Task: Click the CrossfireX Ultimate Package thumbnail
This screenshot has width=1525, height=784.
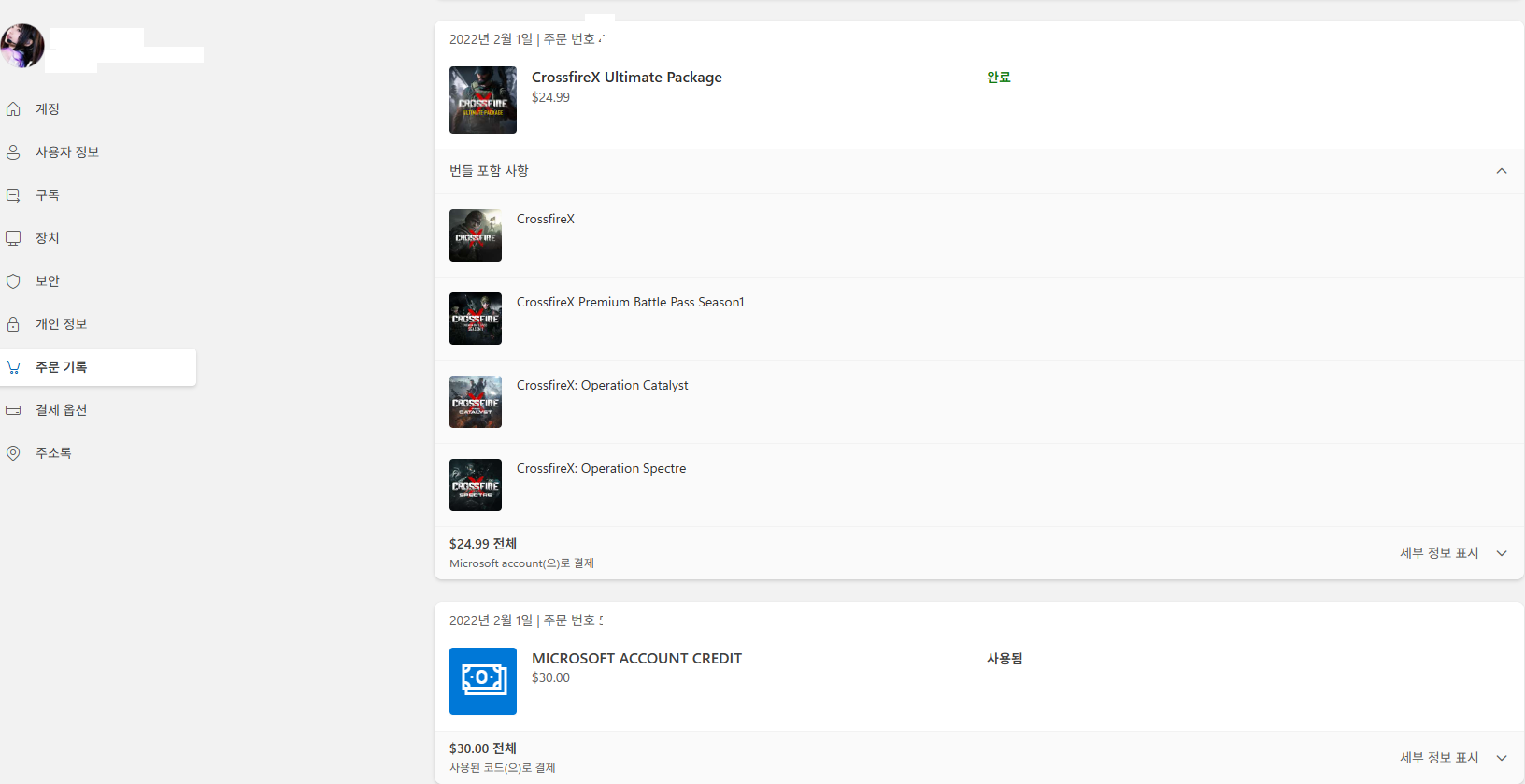Action: (x=483, y=100)
